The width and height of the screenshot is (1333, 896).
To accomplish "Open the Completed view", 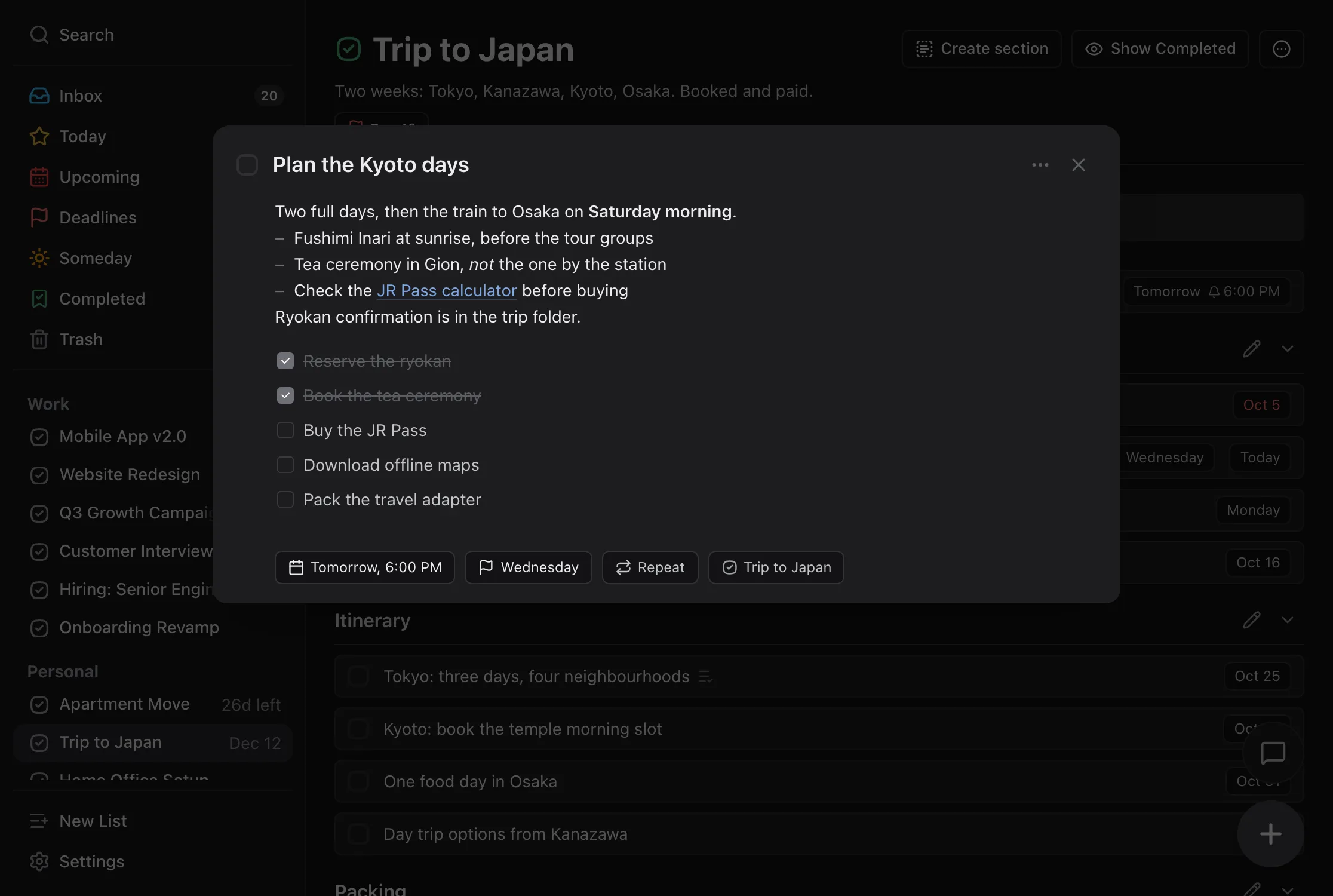I will (x=152, y=299).
